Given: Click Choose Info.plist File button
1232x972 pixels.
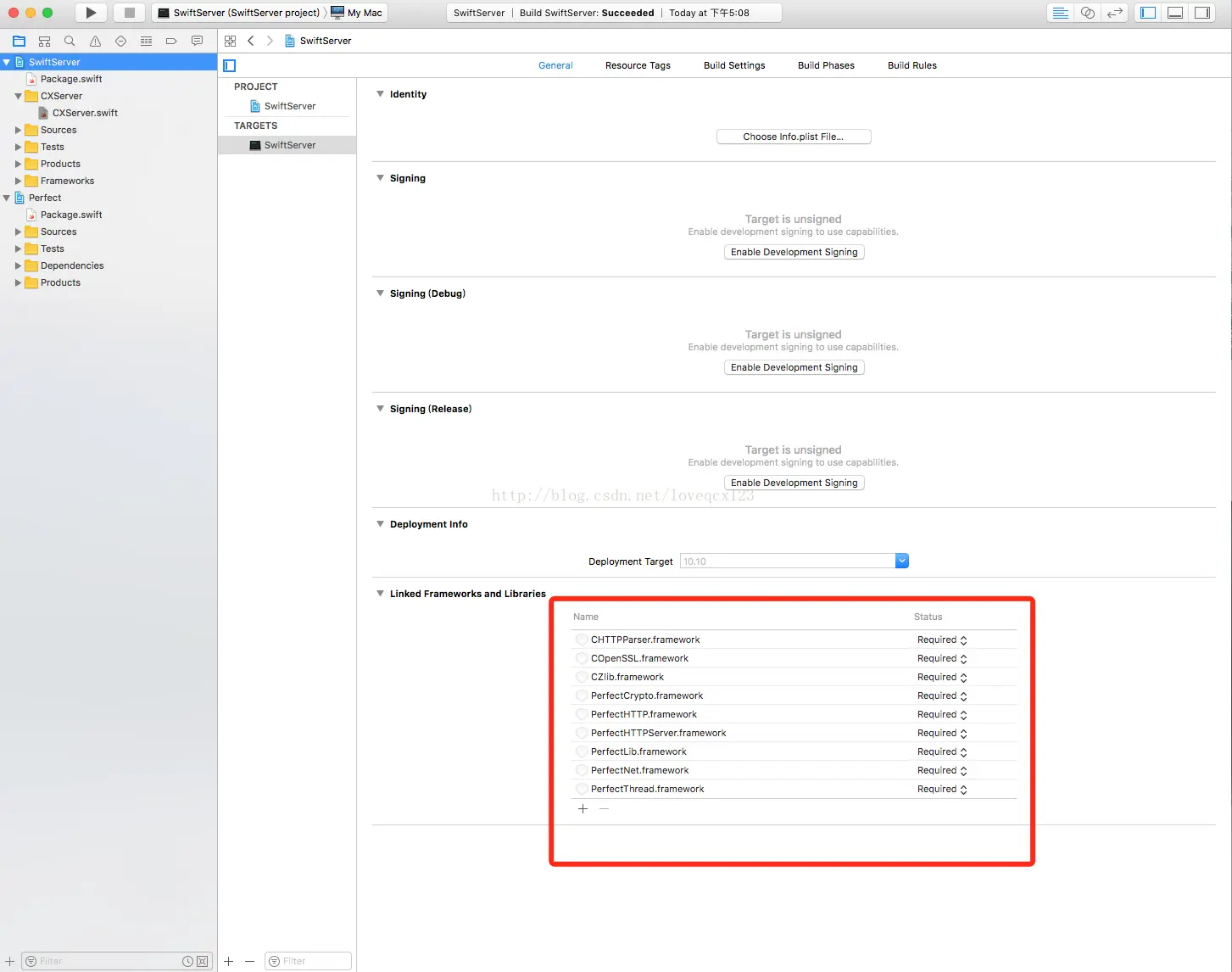Looking at the screenshot, I should click(794, 137).
